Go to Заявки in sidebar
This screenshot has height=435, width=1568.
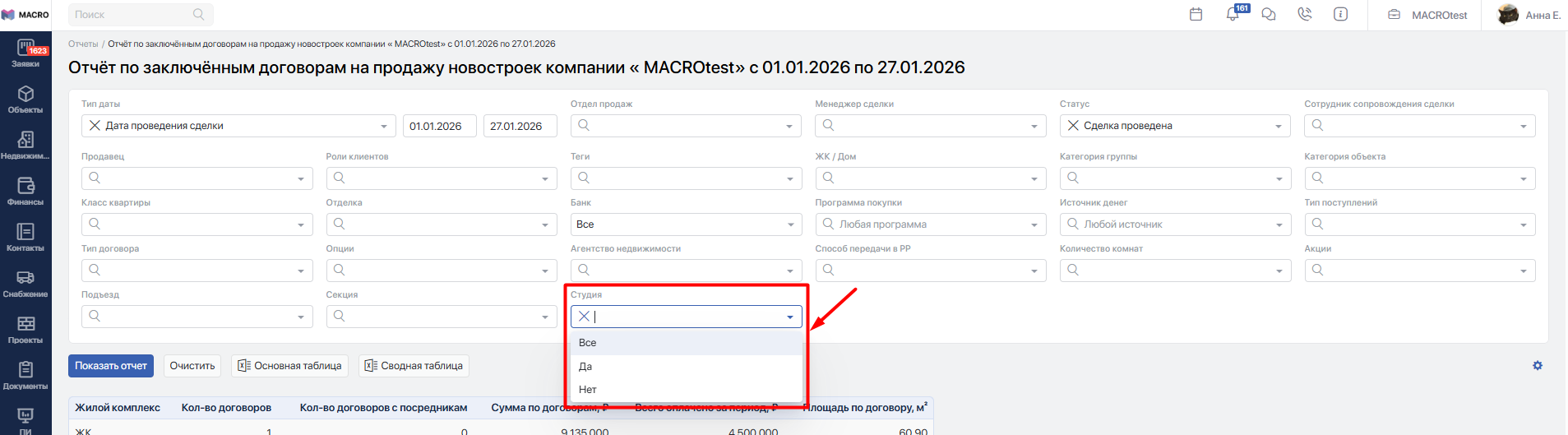[25, 53]
